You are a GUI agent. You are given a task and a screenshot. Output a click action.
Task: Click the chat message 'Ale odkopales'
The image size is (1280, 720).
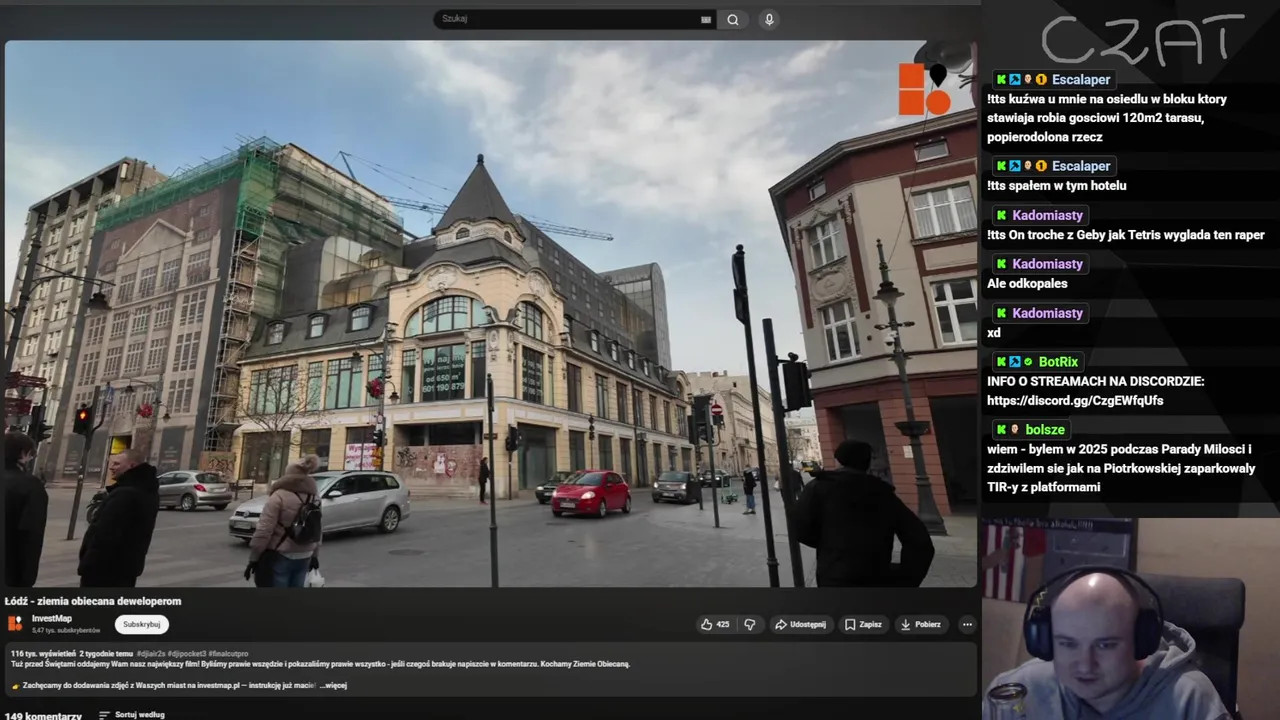pyautogui.click(x=1027, y=284)
